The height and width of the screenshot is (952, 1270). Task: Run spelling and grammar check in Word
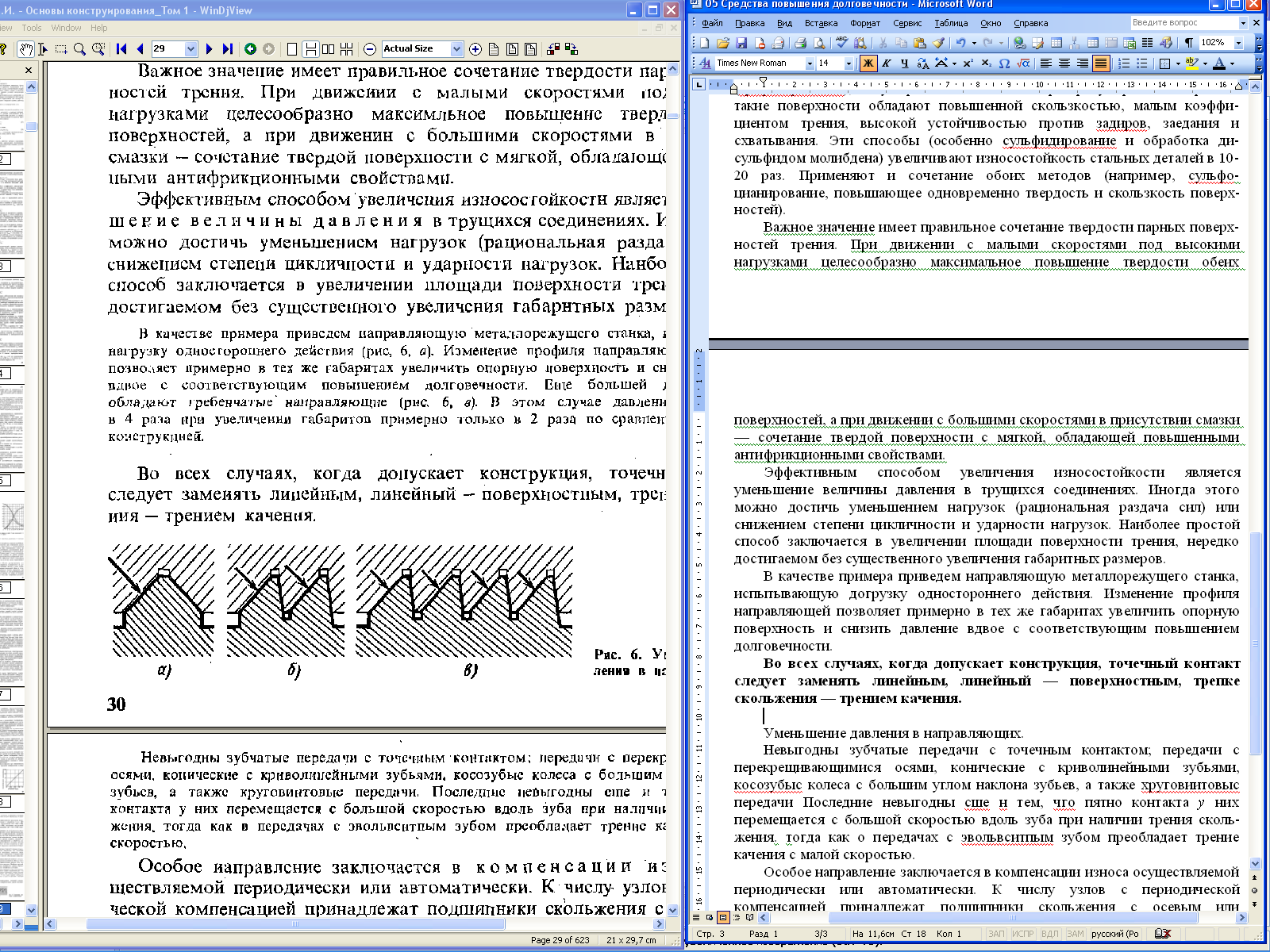[x=841, y=43]
